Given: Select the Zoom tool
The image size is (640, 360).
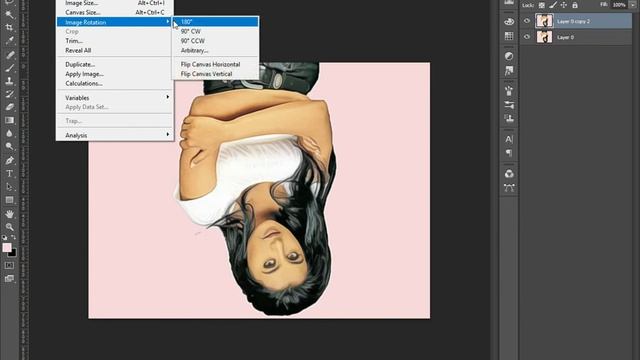Looking at the screenshot, I should pos(9,227).
